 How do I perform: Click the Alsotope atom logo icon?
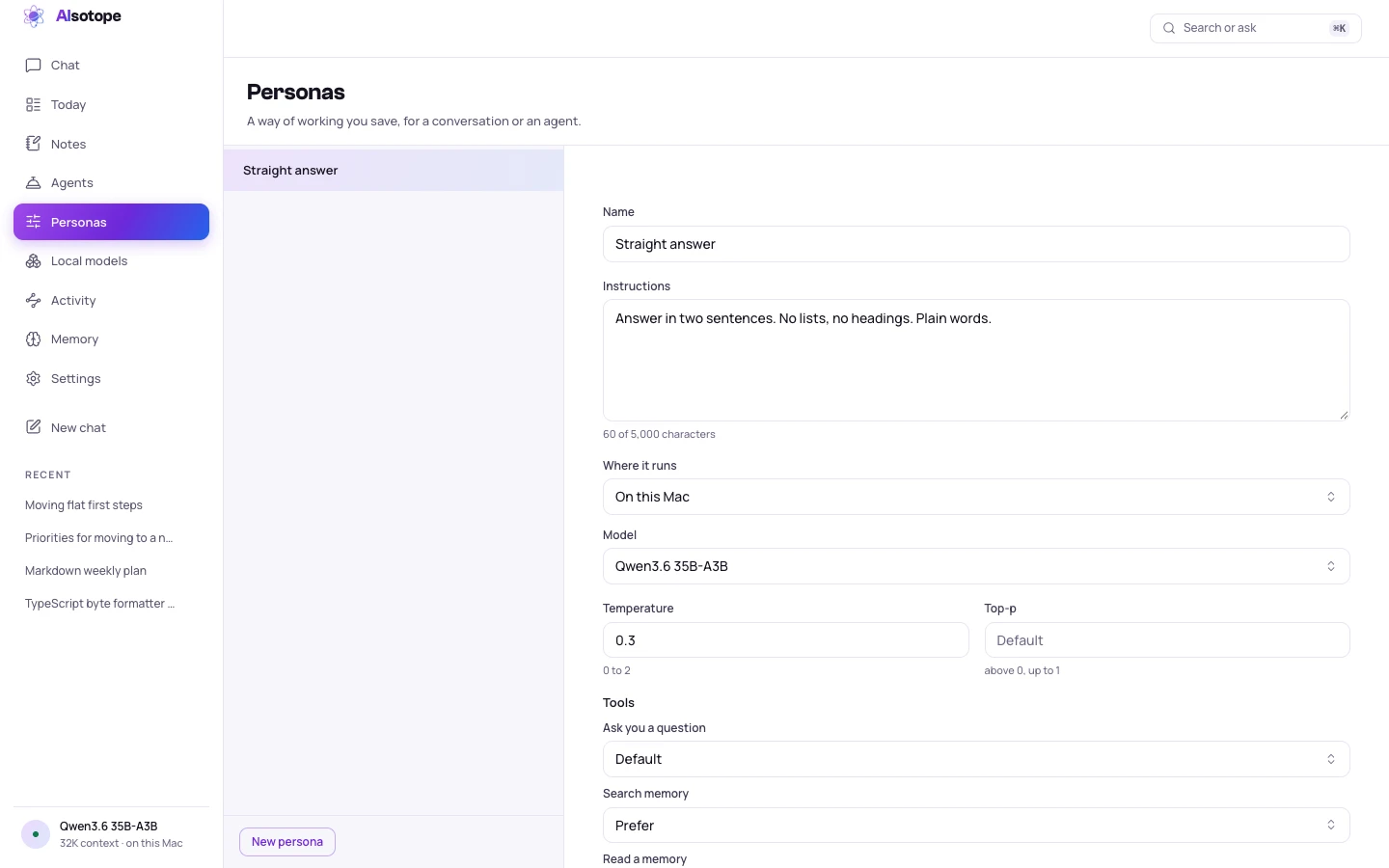click(x=34, y=16)
